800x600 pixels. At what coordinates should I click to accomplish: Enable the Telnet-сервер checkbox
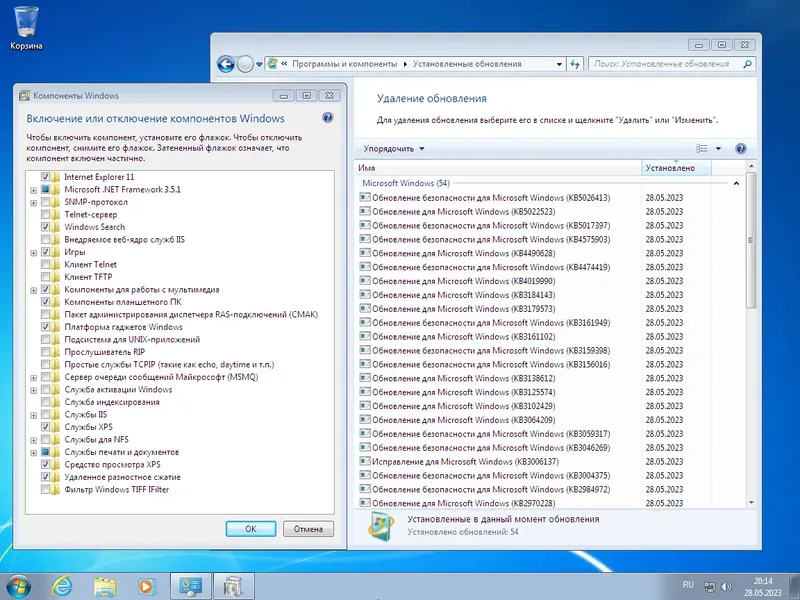tap(45, 215)
